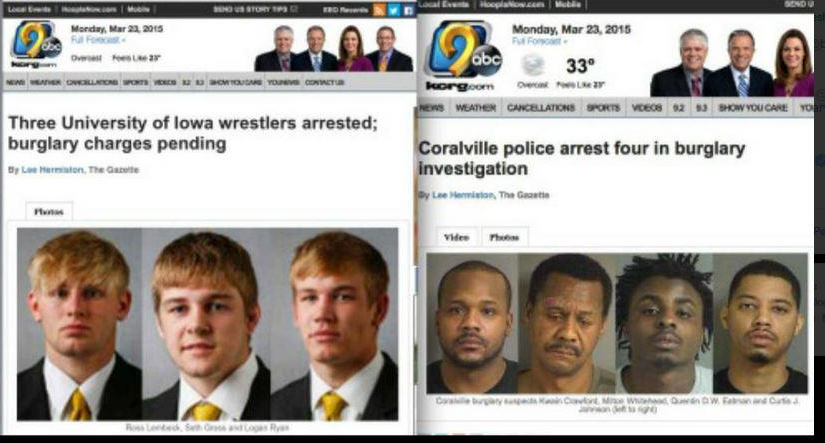The height and width of the screenshot is (443, 825).
Task: Click the envelope icon next to Send Us Story Tips
Action: coord(294,9)
